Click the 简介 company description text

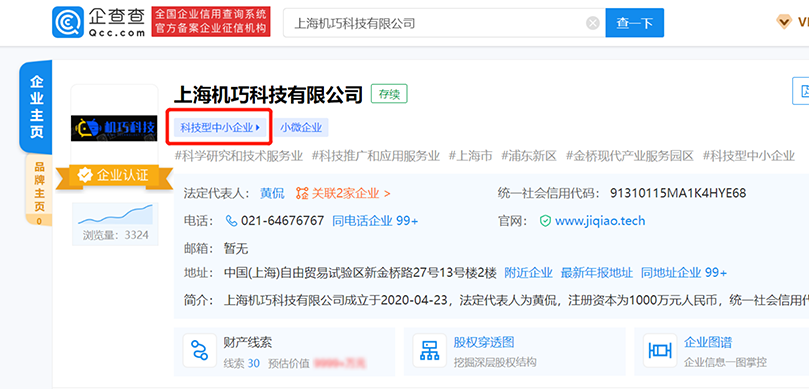click(x=517, y=300)
